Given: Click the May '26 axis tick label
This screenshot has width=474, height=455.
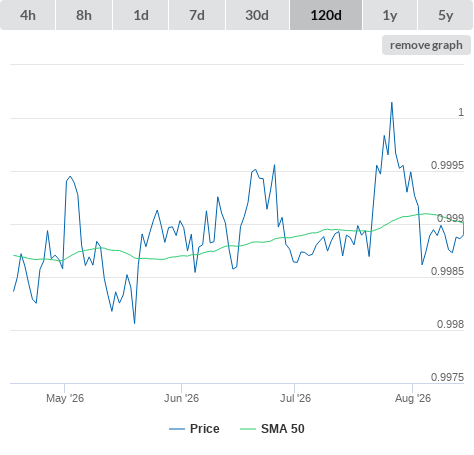Looking at the screenshot, I should [65, 398].
